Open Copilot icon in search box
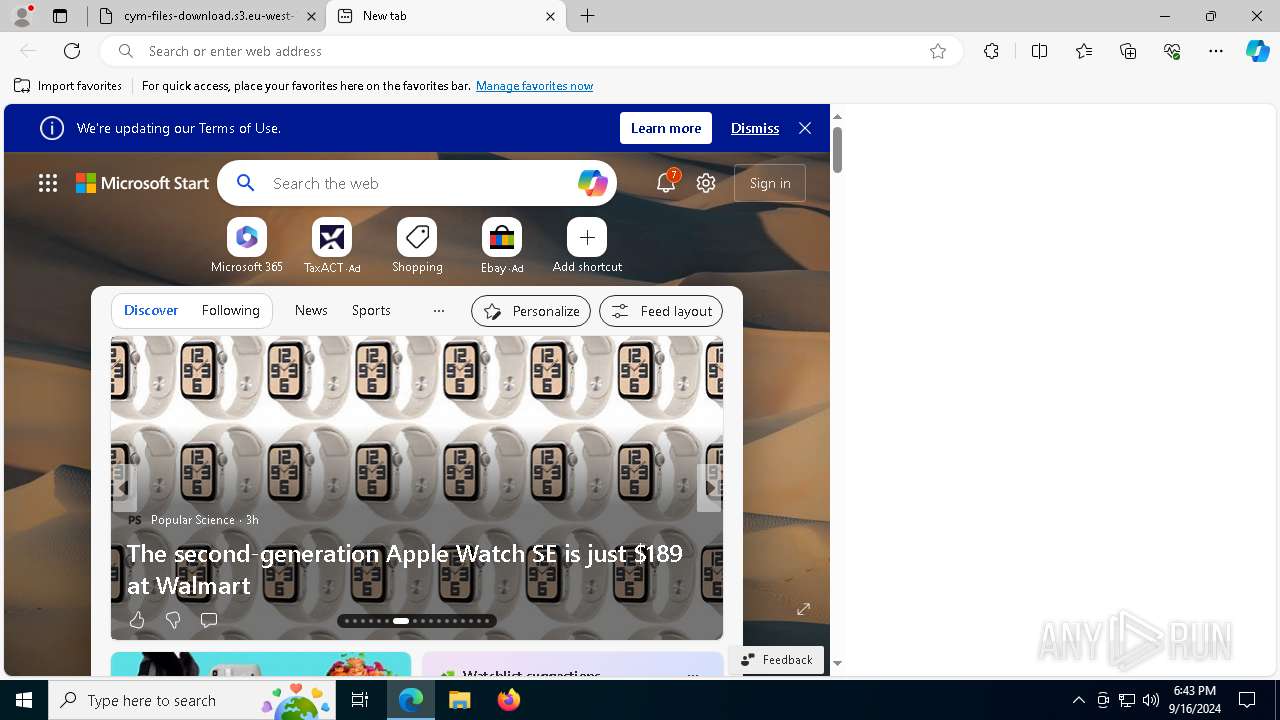The width and height of the screenshot is (1280, 720). click(592, 183)
